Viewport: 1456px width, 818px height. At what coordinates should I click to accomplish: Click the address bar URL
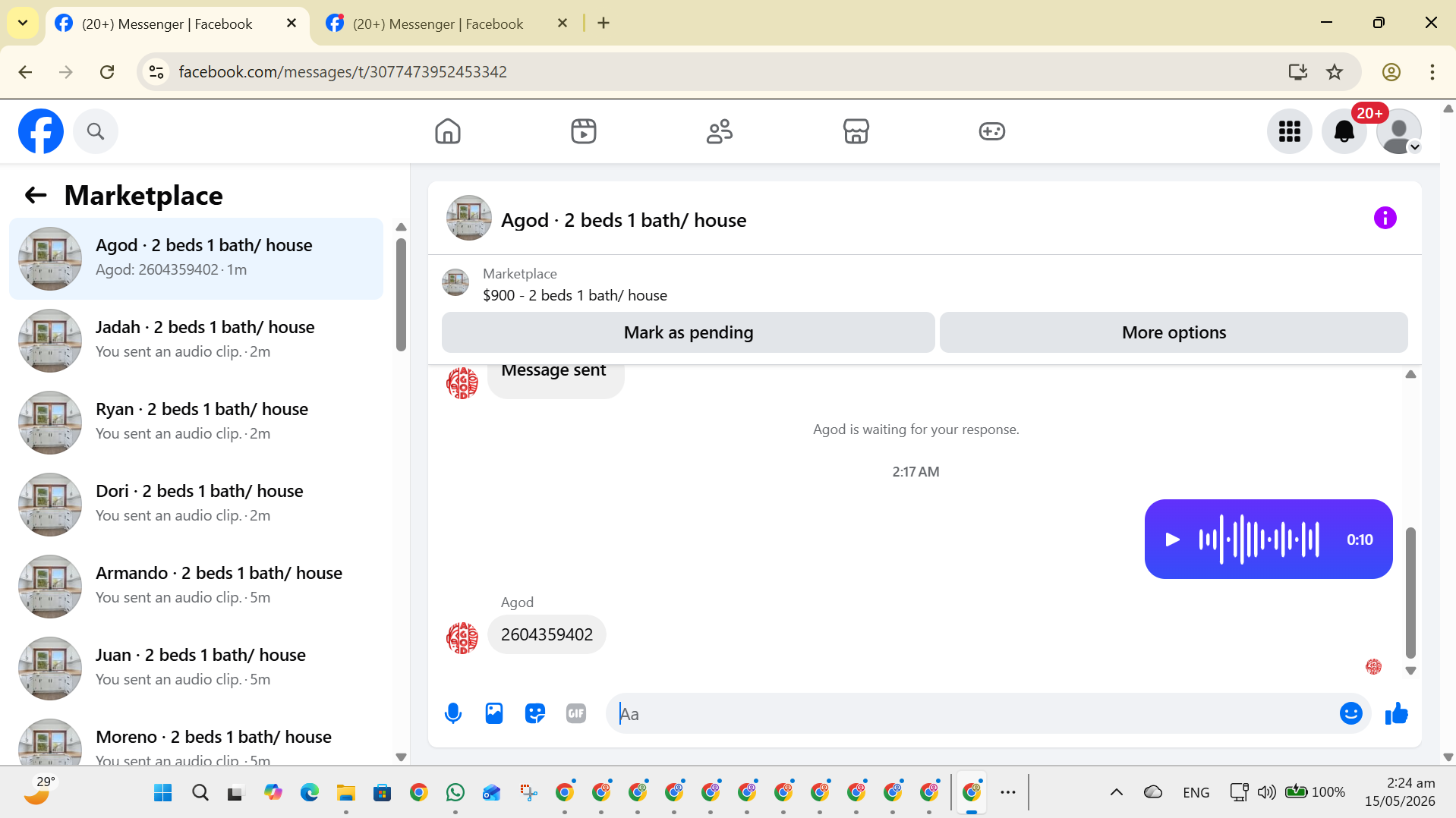coord(342,72)
